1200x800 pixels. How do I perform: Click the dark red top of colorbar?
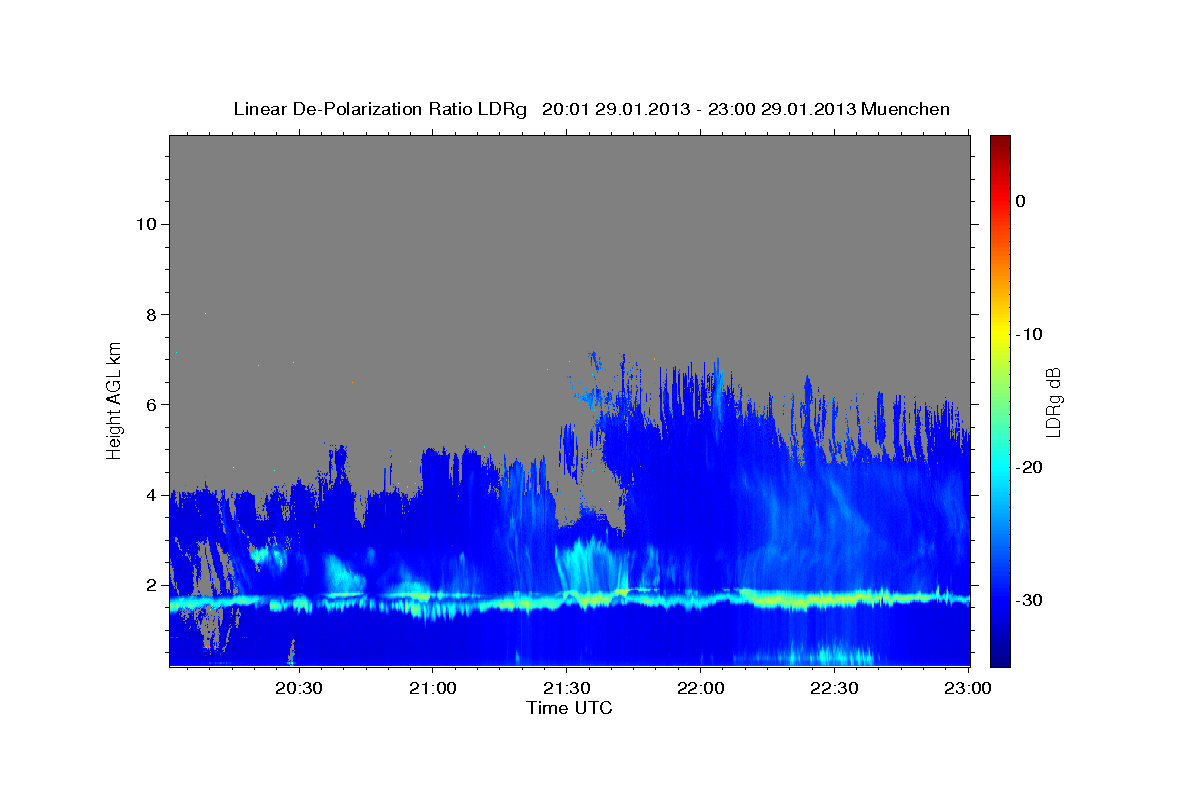pyautogui.click(x=1000, y=143)
